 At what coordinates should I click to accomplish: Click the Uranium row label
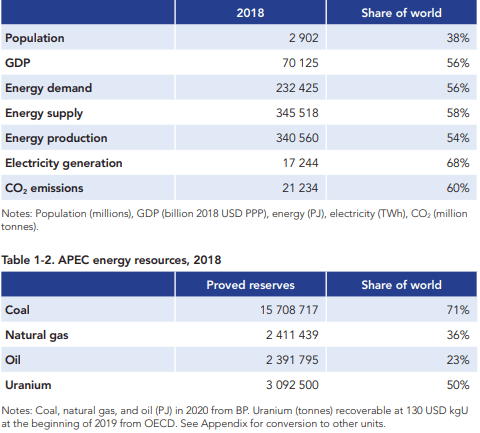(x=28, y=385)
